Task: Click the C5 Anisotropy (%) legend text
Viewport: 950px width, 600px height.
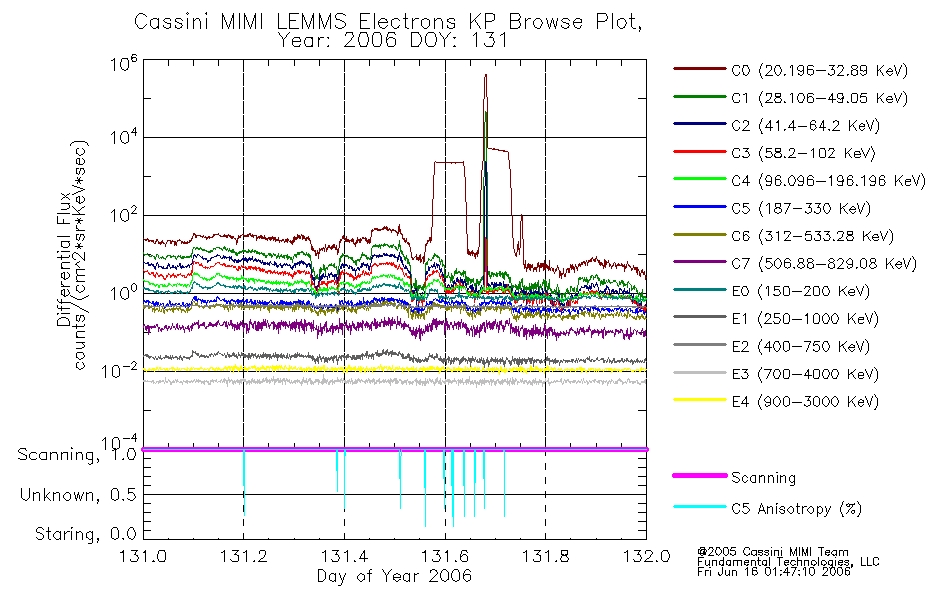Action: [x=796, y=509]
